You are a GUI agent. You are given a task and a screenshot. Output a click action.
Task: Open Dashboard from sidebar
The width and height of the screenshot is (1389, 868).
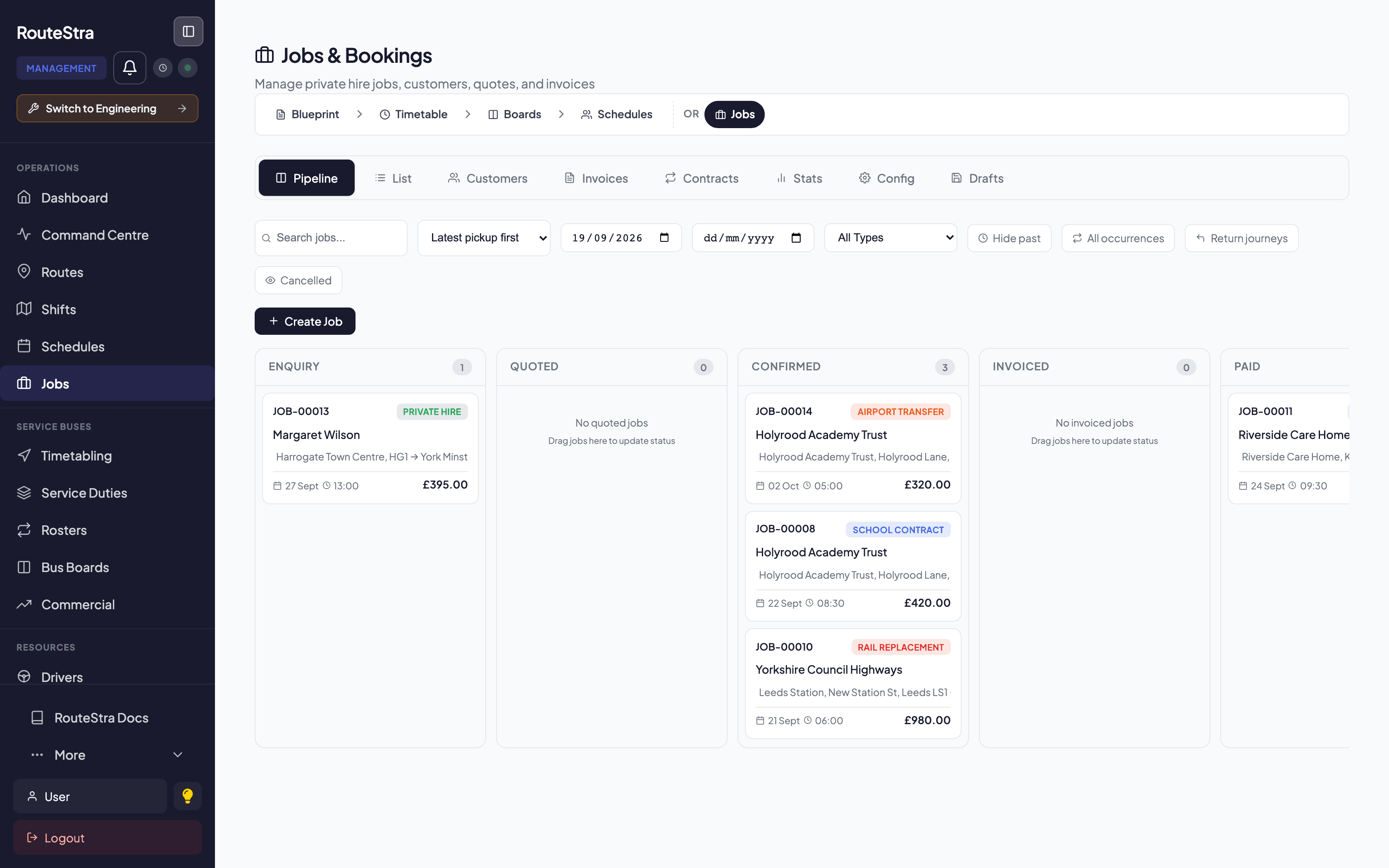107,198
